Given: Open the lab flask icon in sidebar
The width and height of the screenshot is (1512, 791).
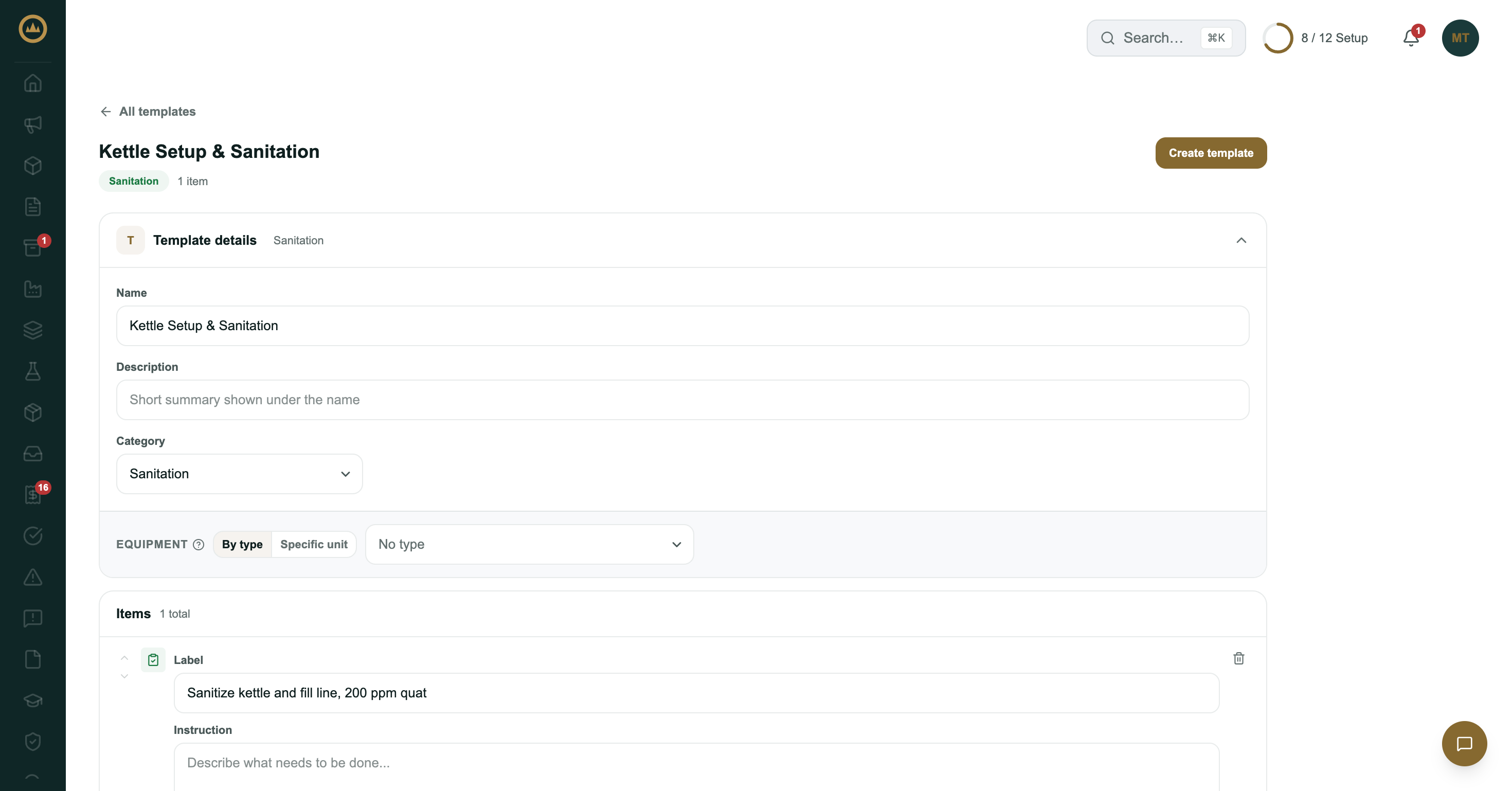Looking at the screenshot, I should point(33,371).
